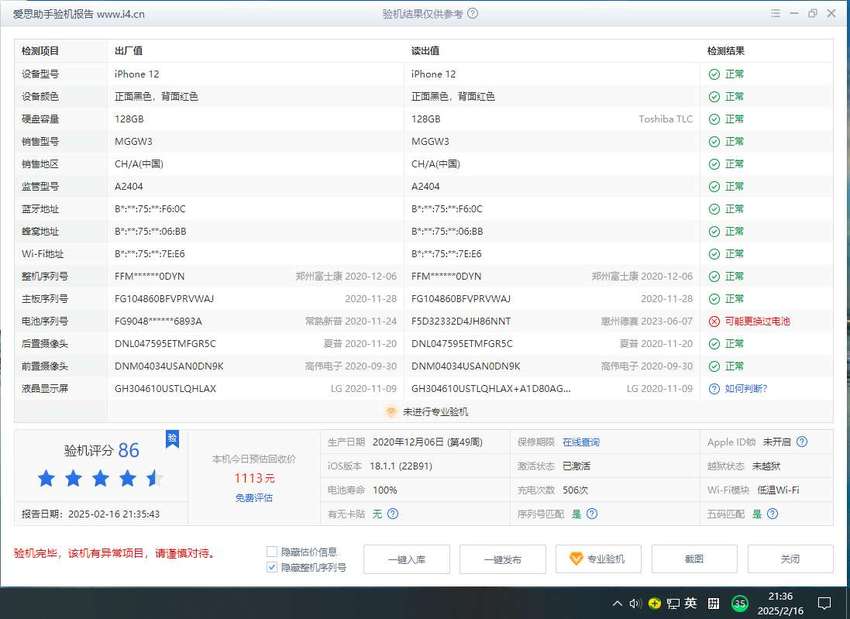Open the 免费评估 link
Viewport: 850px width, 619px height.
pyautogui.click(x=254, y=498)
